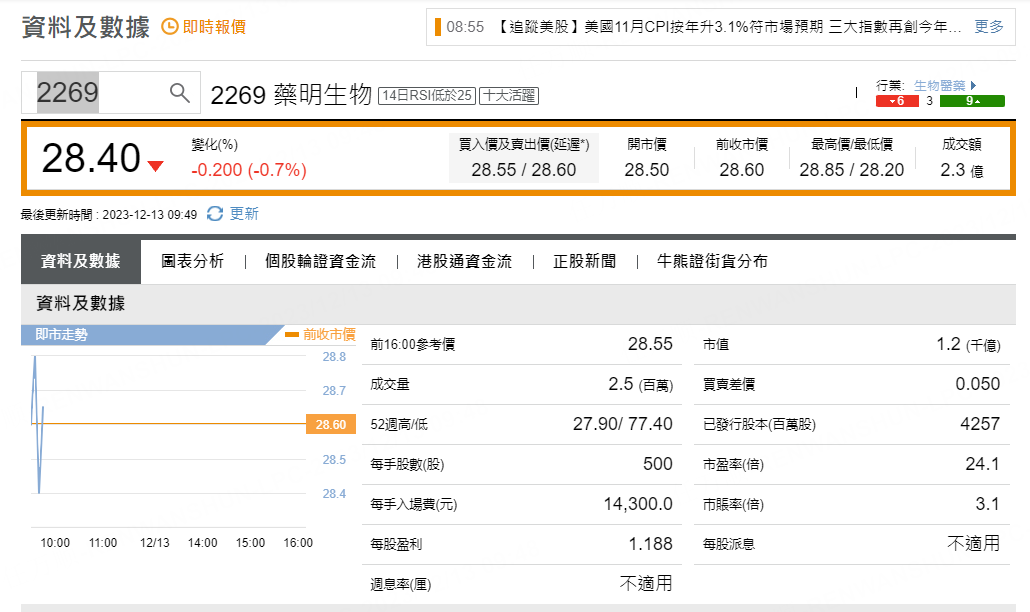1030x612 pixels.
Task: Click the orange 28.60 price marker
Action: click(x=330, y=424)
